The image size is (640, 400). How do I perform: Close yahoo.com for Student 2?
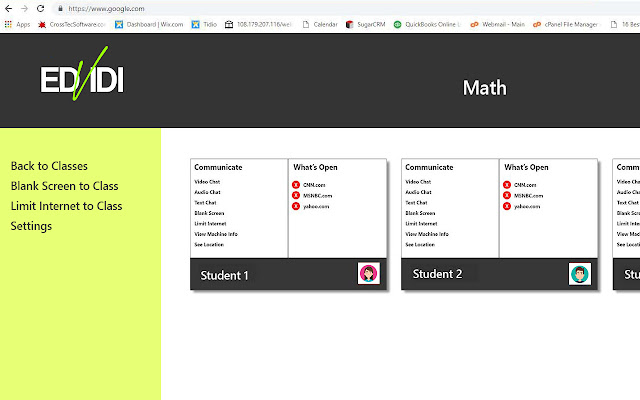point(507,206)
